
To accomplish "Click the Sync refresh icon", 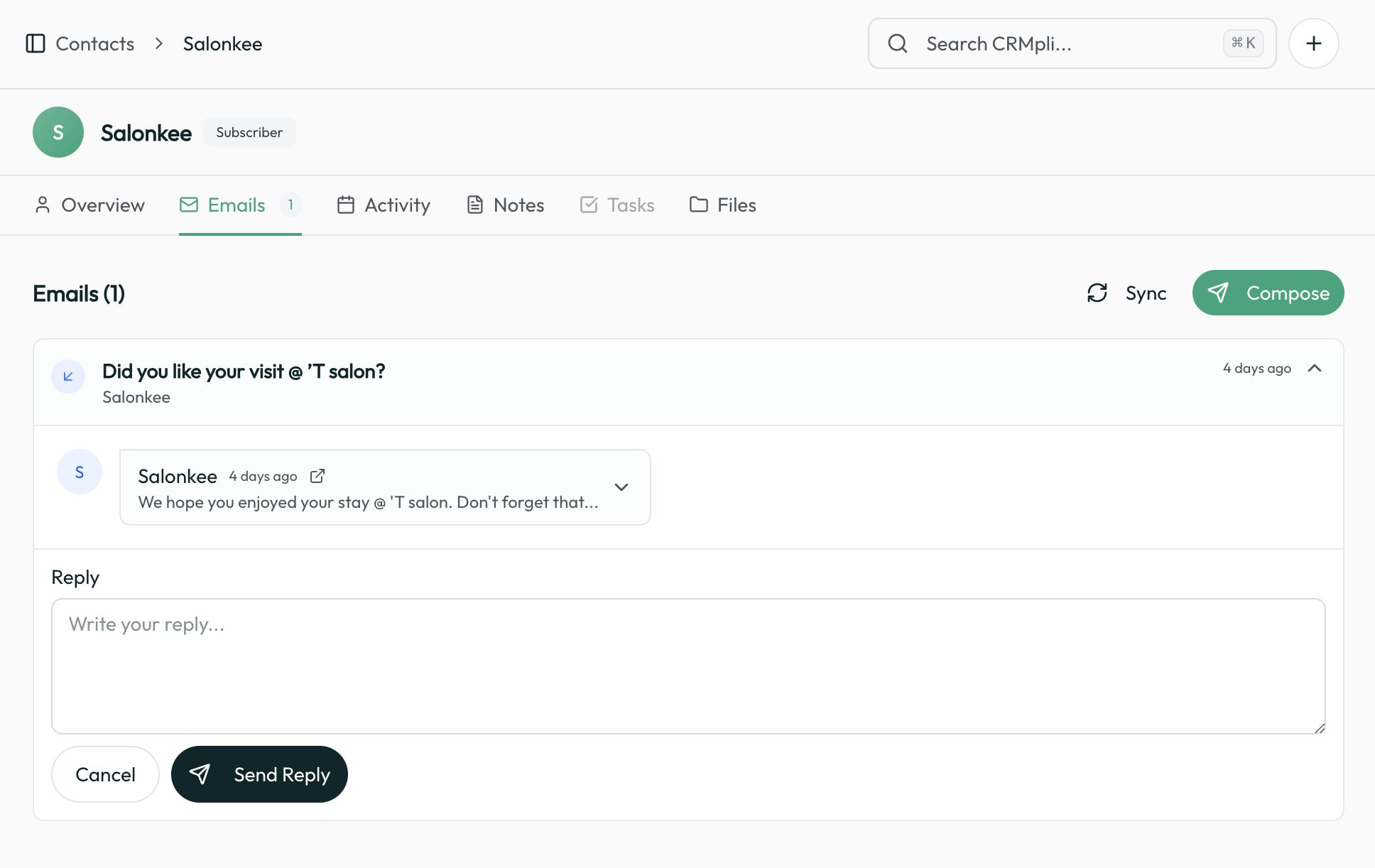I will 1097,293.
